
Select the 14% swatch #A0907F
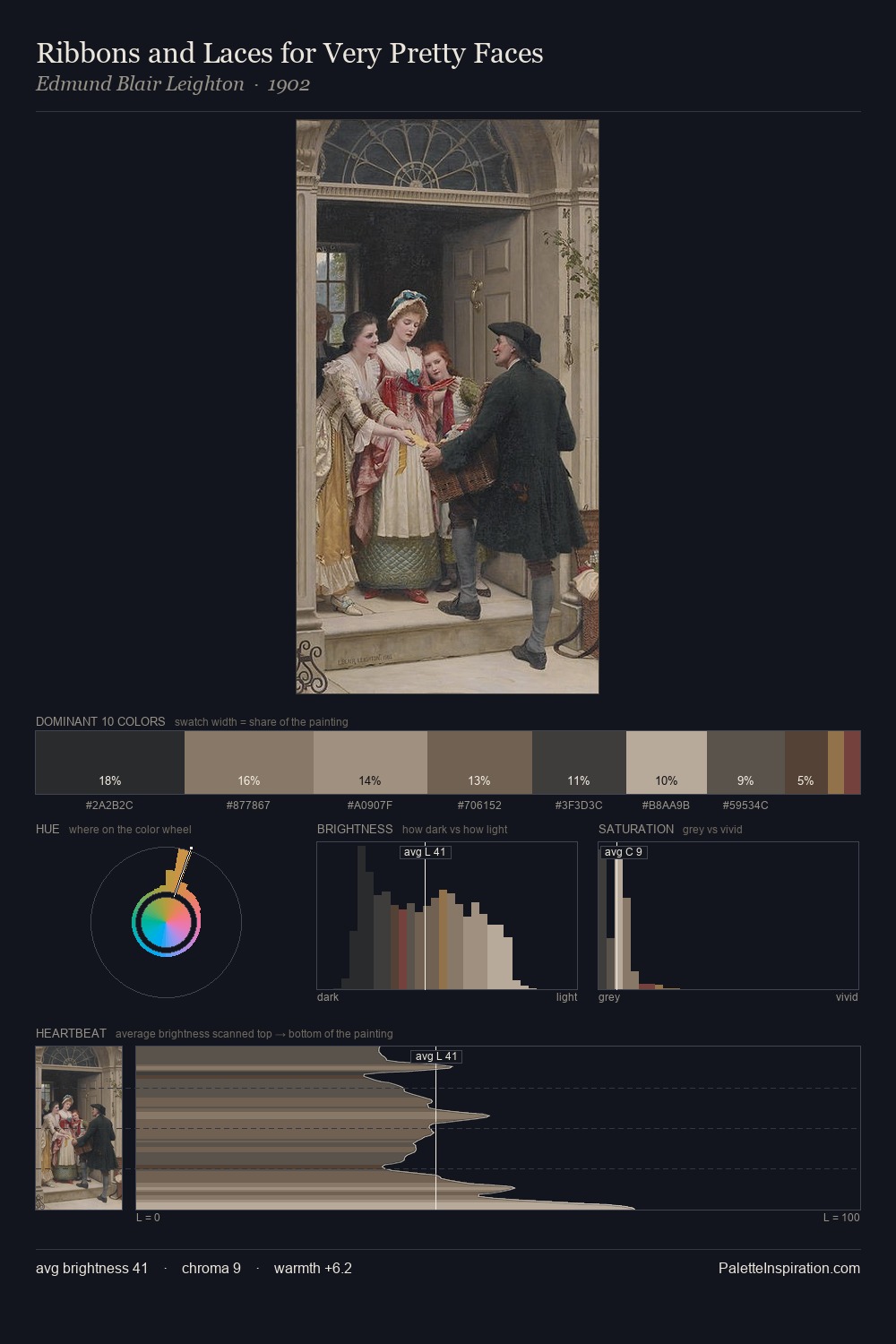[x=370, y=762]
